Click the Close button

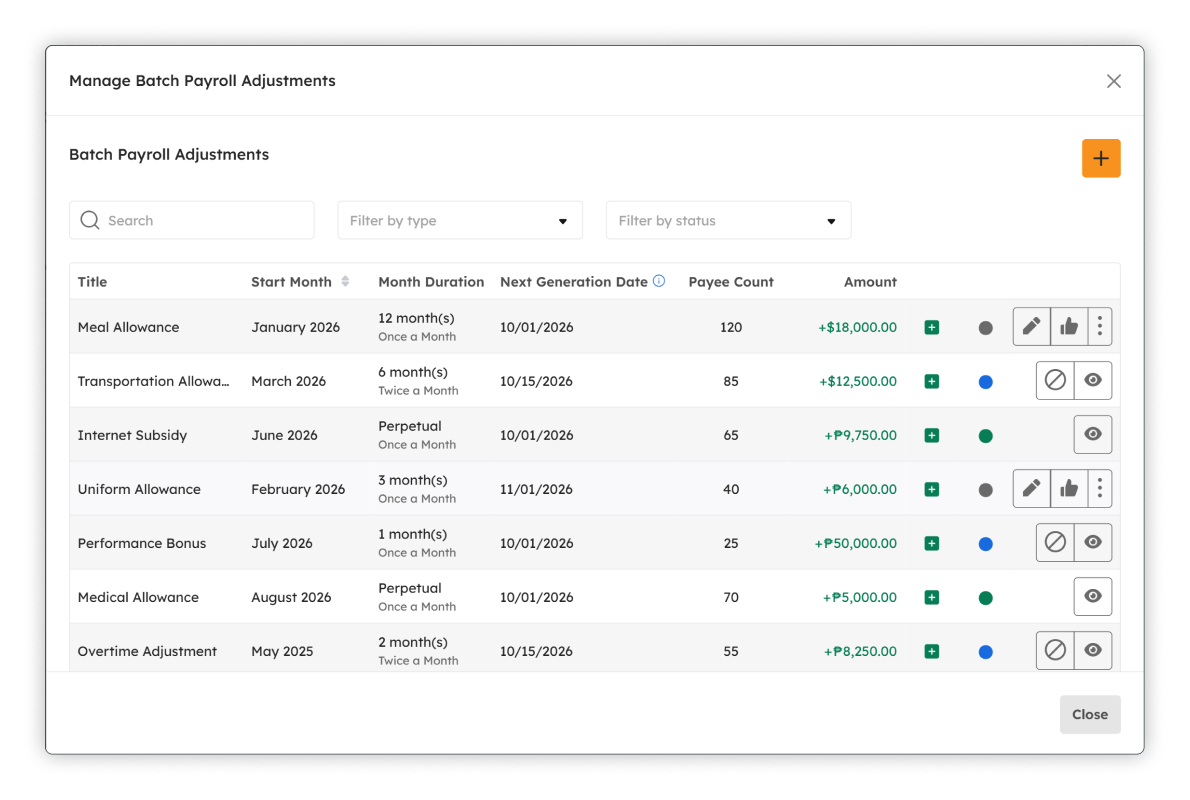(1090, 714)
